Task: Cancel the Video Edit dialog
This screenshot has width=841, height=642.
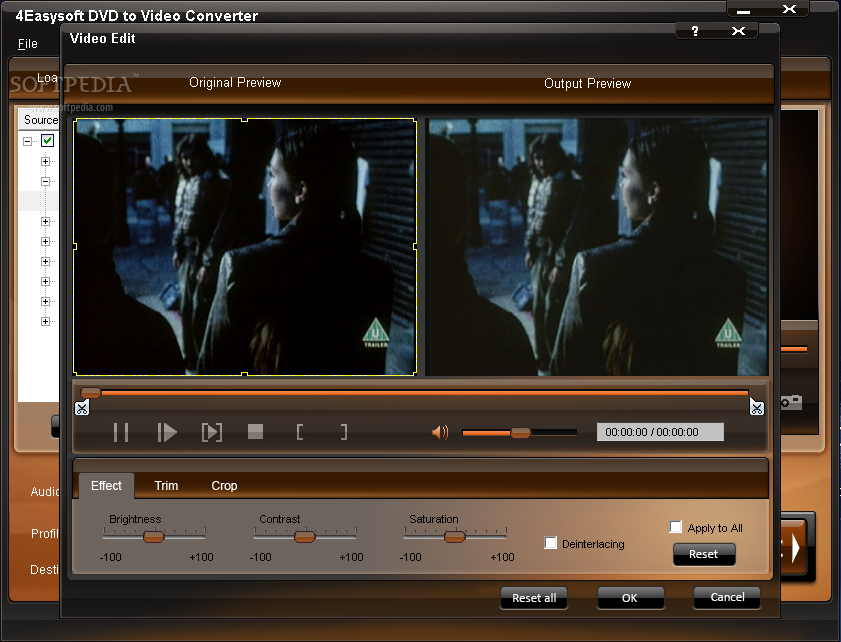Action: pos(727,597)
